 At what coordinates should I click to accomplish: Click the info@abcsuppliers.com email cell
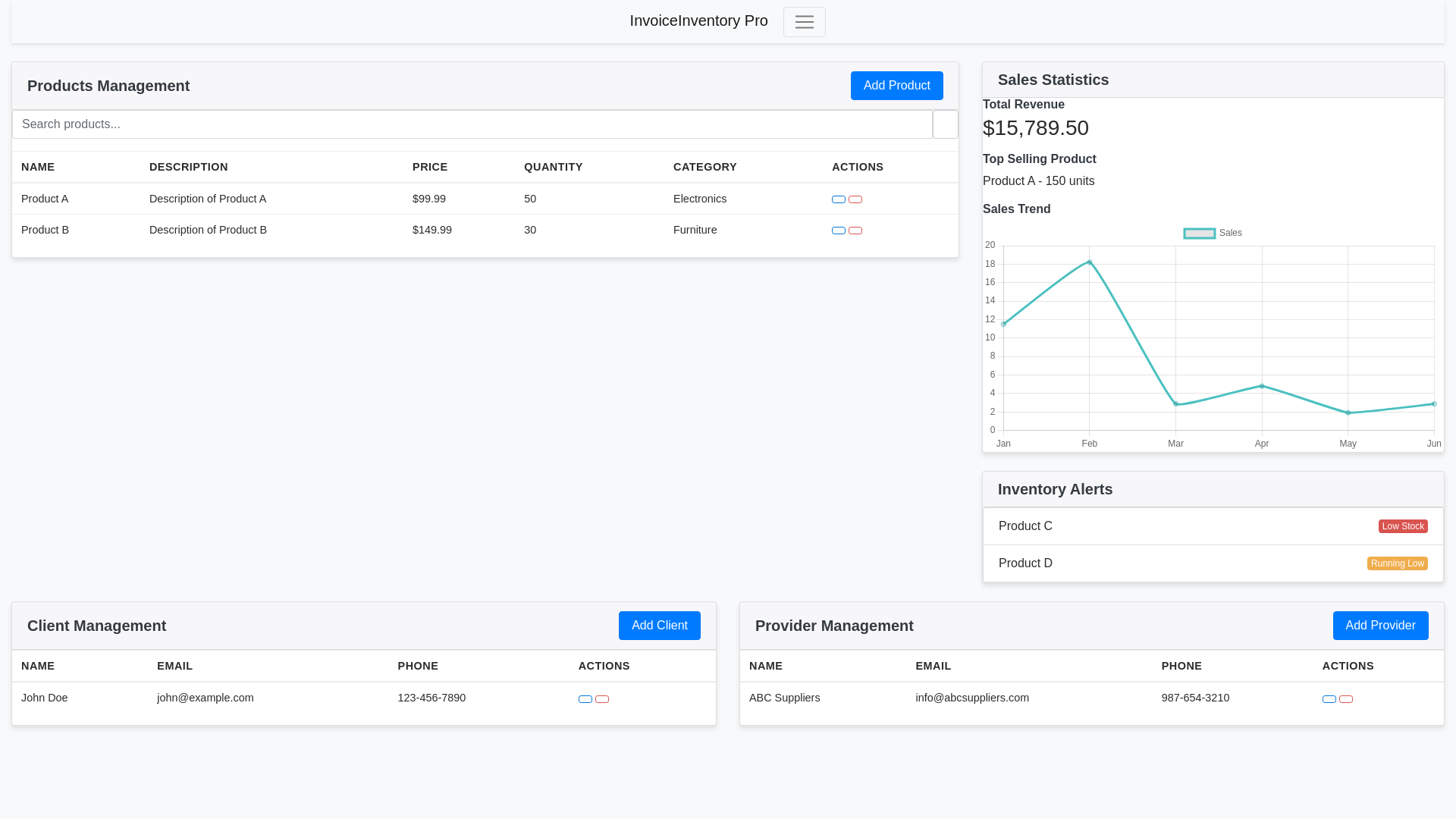pos(972,698)
